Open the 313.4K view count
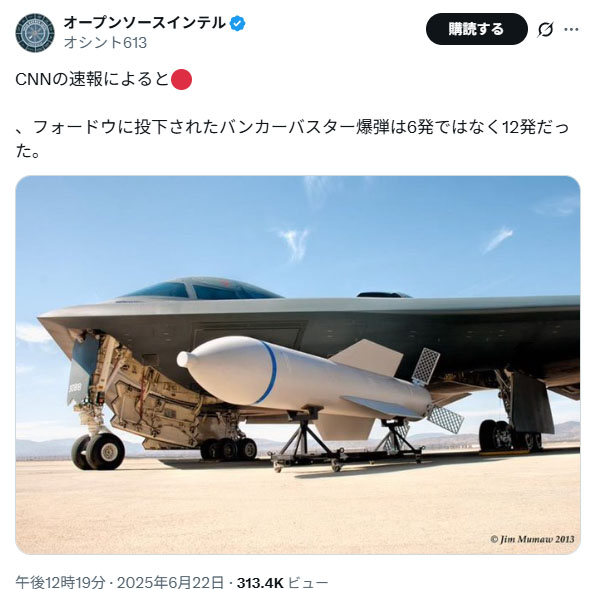The image size is (590, 589). point(260,583)
